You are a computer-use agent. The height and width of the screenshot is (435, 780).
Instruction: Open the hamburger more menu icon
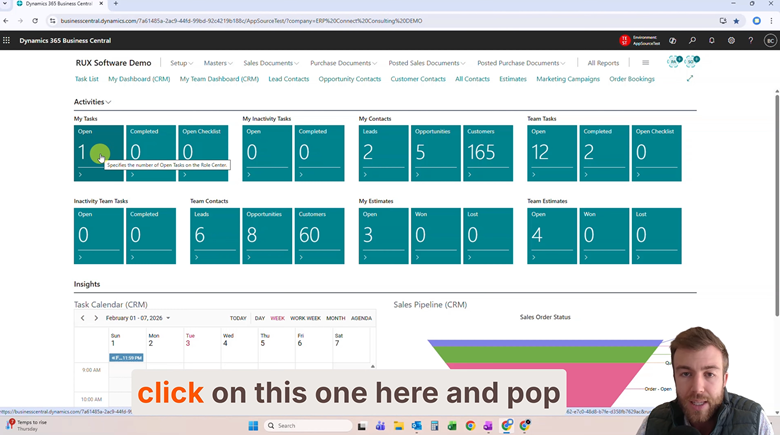pyautogui.click(x=645, y=63)
